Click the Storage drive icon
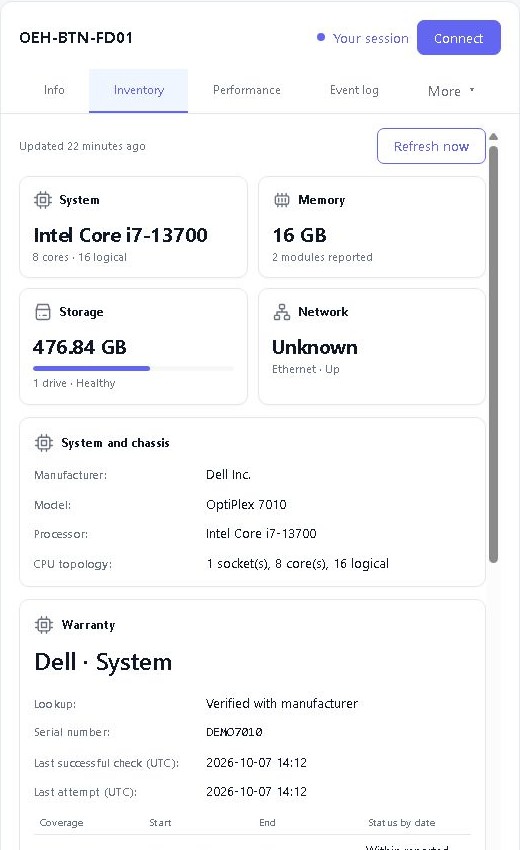520x850 pixels. [43, 312]
